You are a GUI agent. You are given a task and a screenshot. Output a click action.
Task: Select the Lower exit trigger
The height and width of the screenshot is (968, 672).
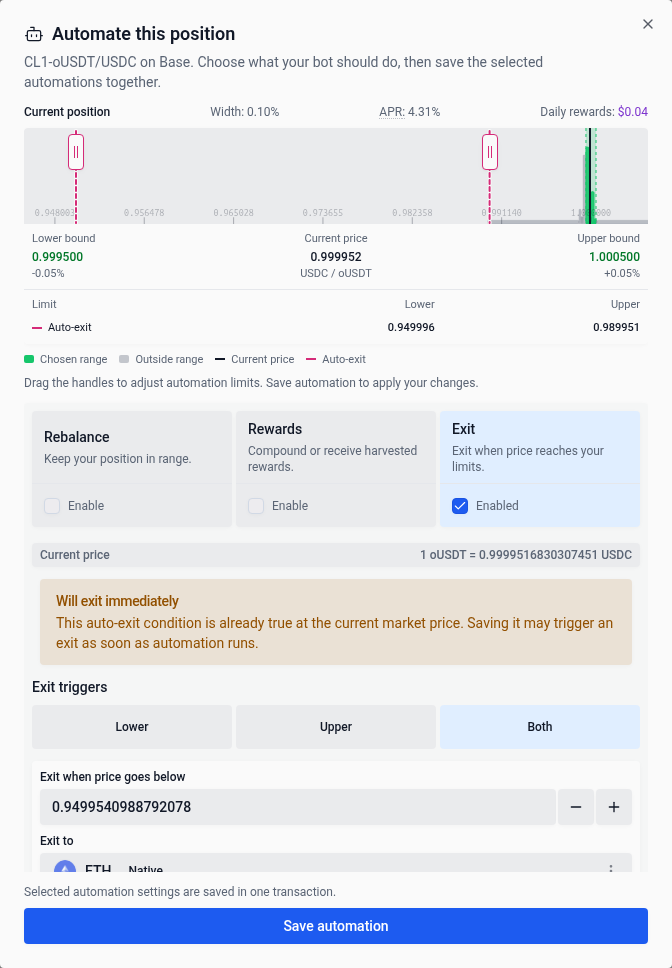[x=132, y=727]
